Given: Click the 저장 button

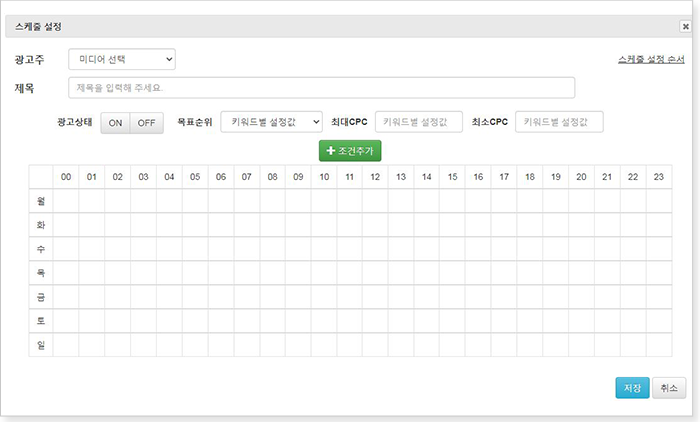Looking at the screenshot, I should coord(632,388).
